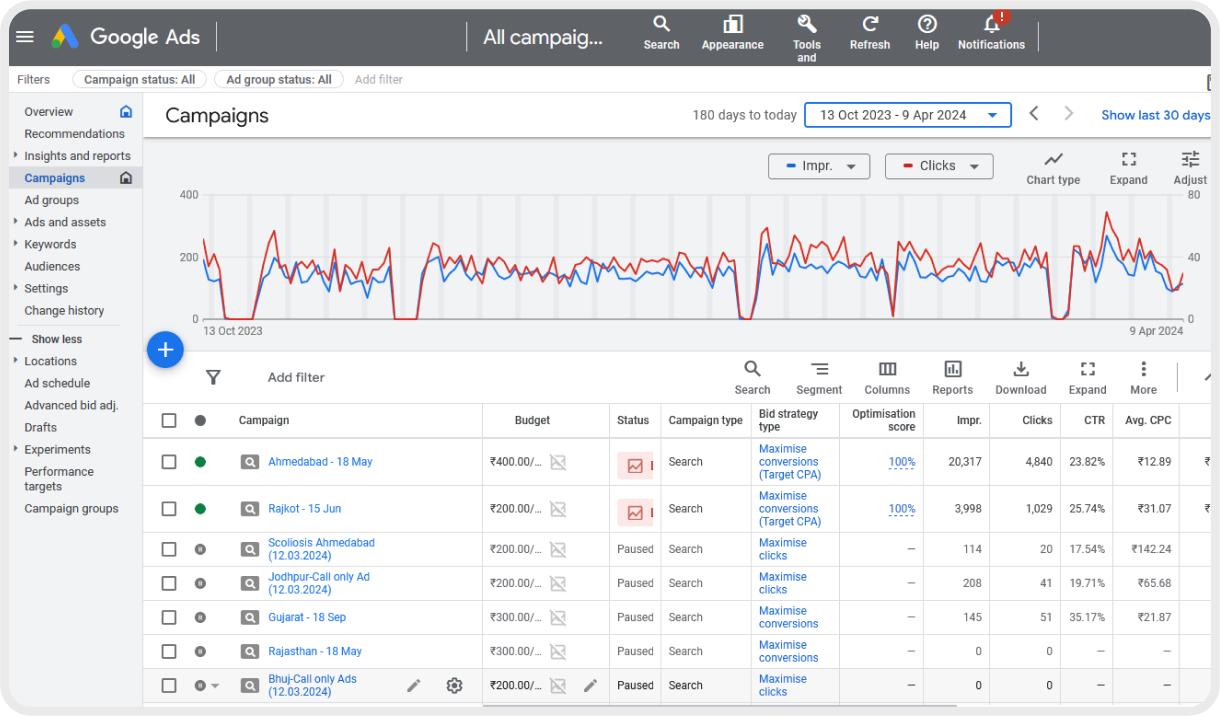This screenshot has width=1220, height=716.
Task: Open Notifications bell
Action: point(991,32)
